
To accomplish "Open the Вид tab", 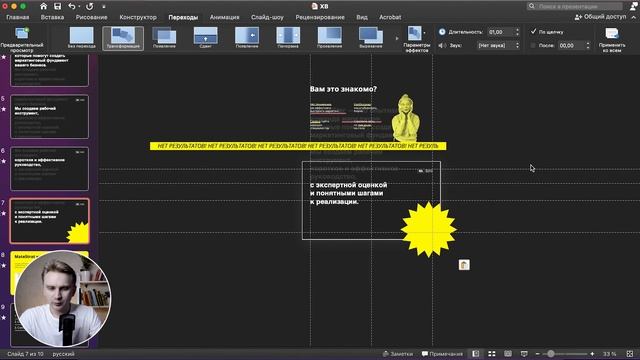I will point(362,17).
